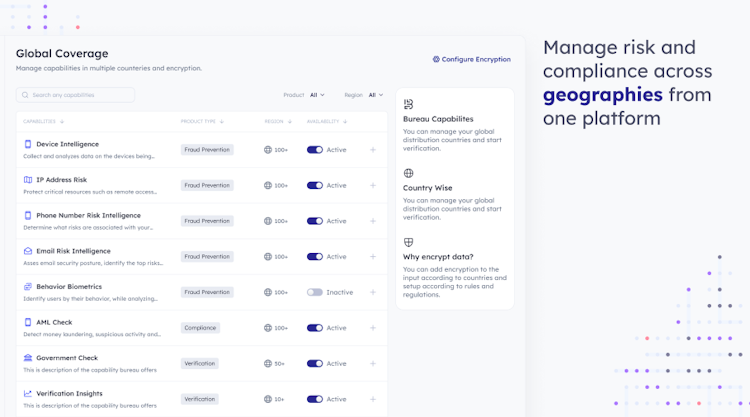Click the search magnifier icon
The image size is (750, 417).
pos(25,95)
